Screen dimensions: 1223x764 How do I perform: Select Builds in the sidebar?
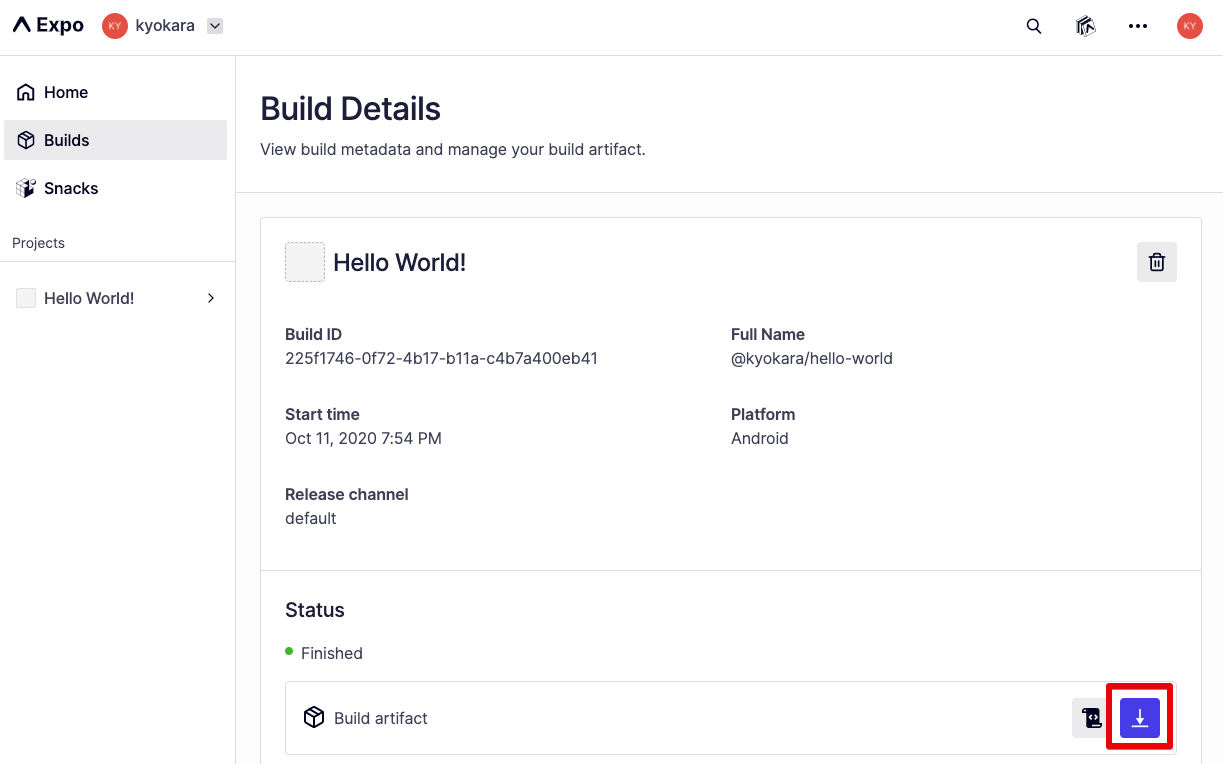pos(66,140)
